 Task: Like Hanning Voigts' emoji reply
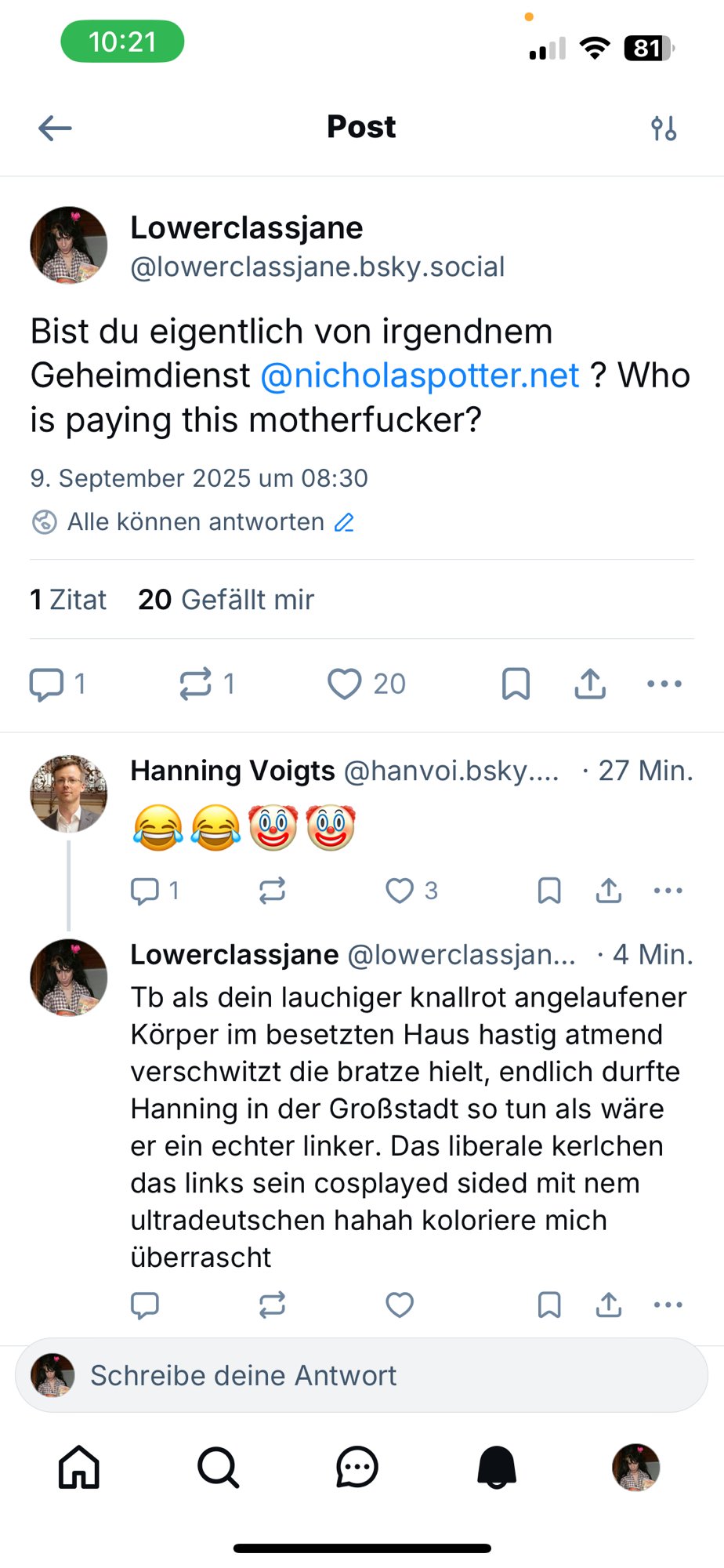point(400,891)
